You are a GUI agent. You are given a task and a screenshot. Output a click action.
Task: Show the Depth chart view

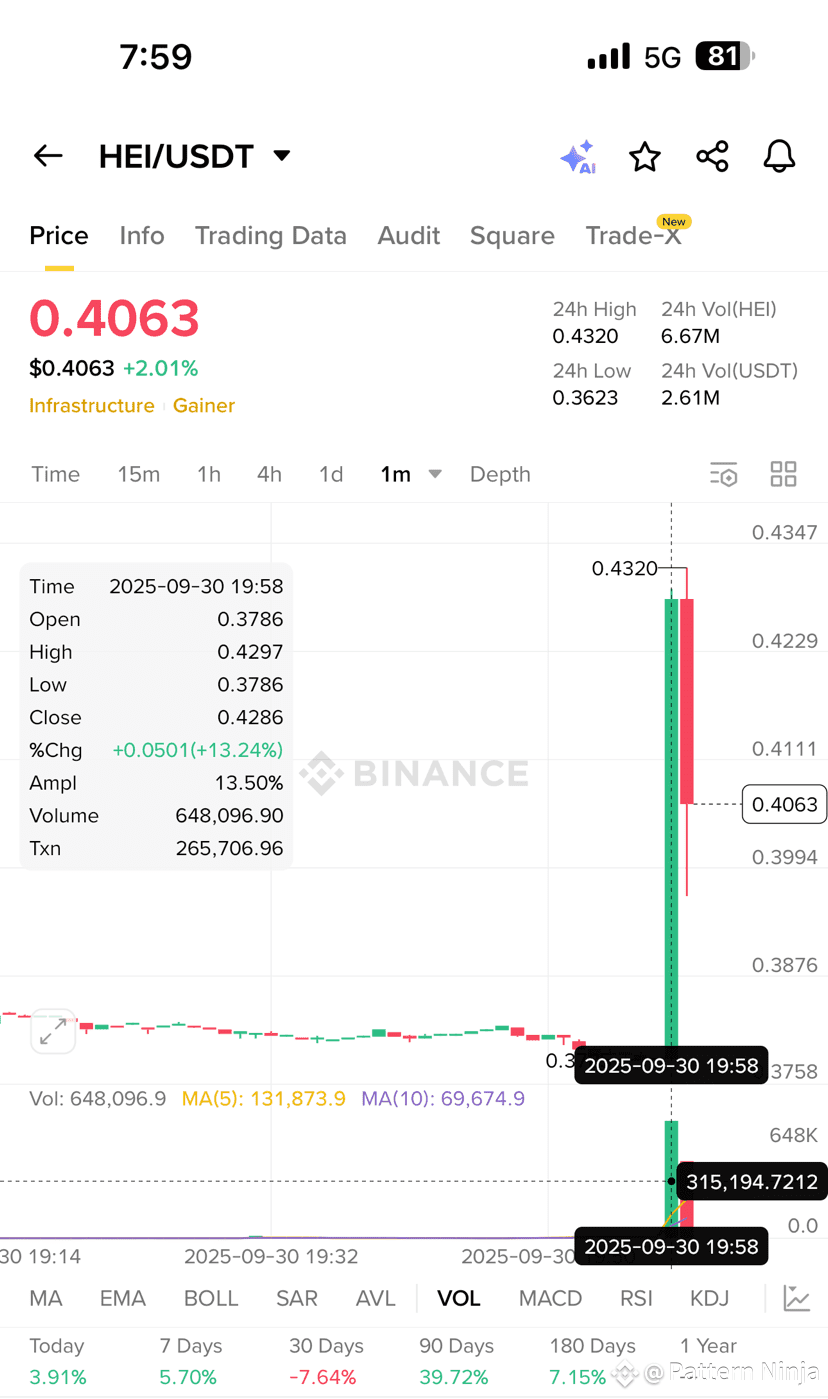(500, 474)
